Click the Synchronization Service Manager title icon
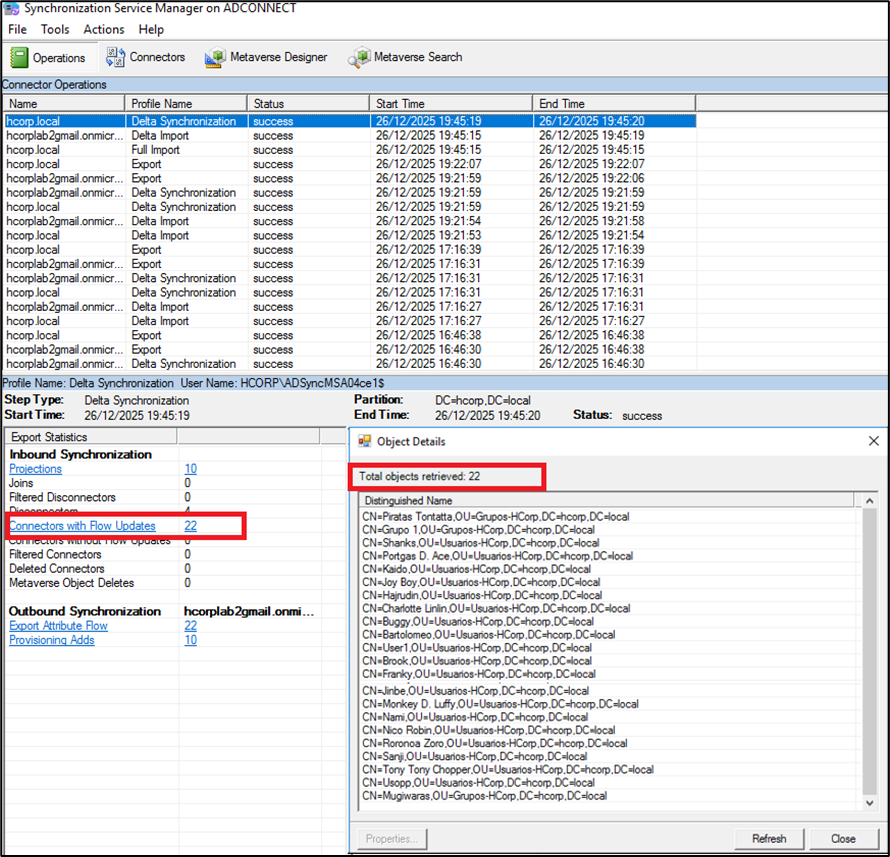 tap(10, 10)
